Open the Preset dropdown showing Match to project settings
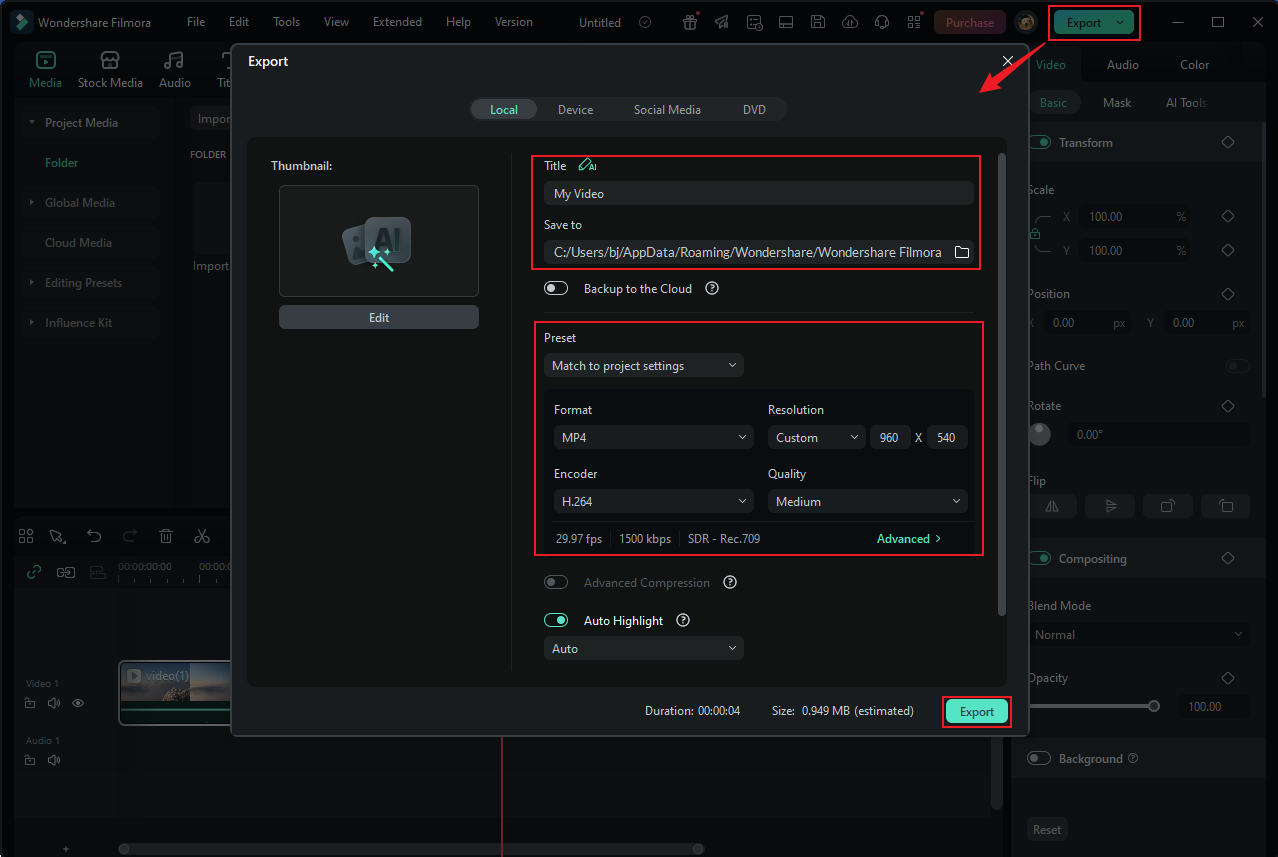Screen dimensions: 1278x857 click(x=643, y=365)
